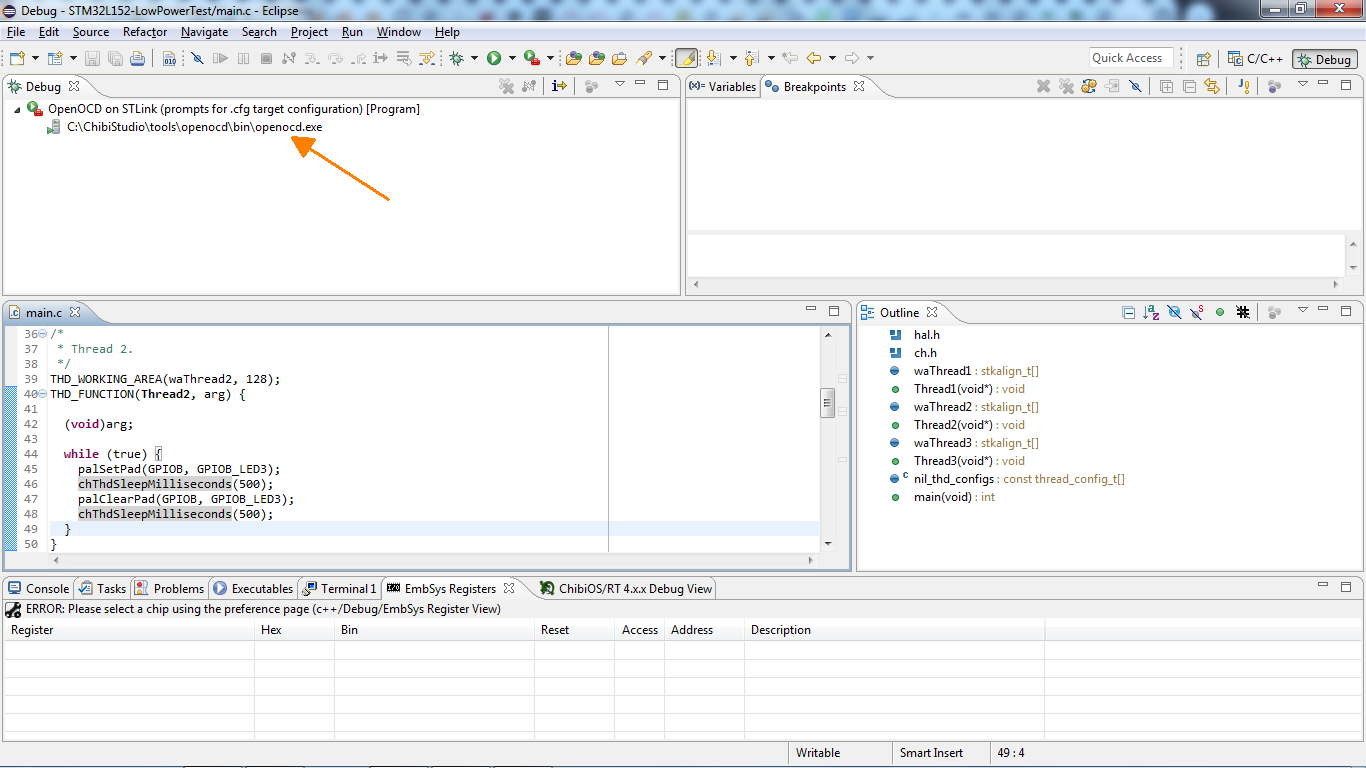Switch to the Variables tab

723,87
